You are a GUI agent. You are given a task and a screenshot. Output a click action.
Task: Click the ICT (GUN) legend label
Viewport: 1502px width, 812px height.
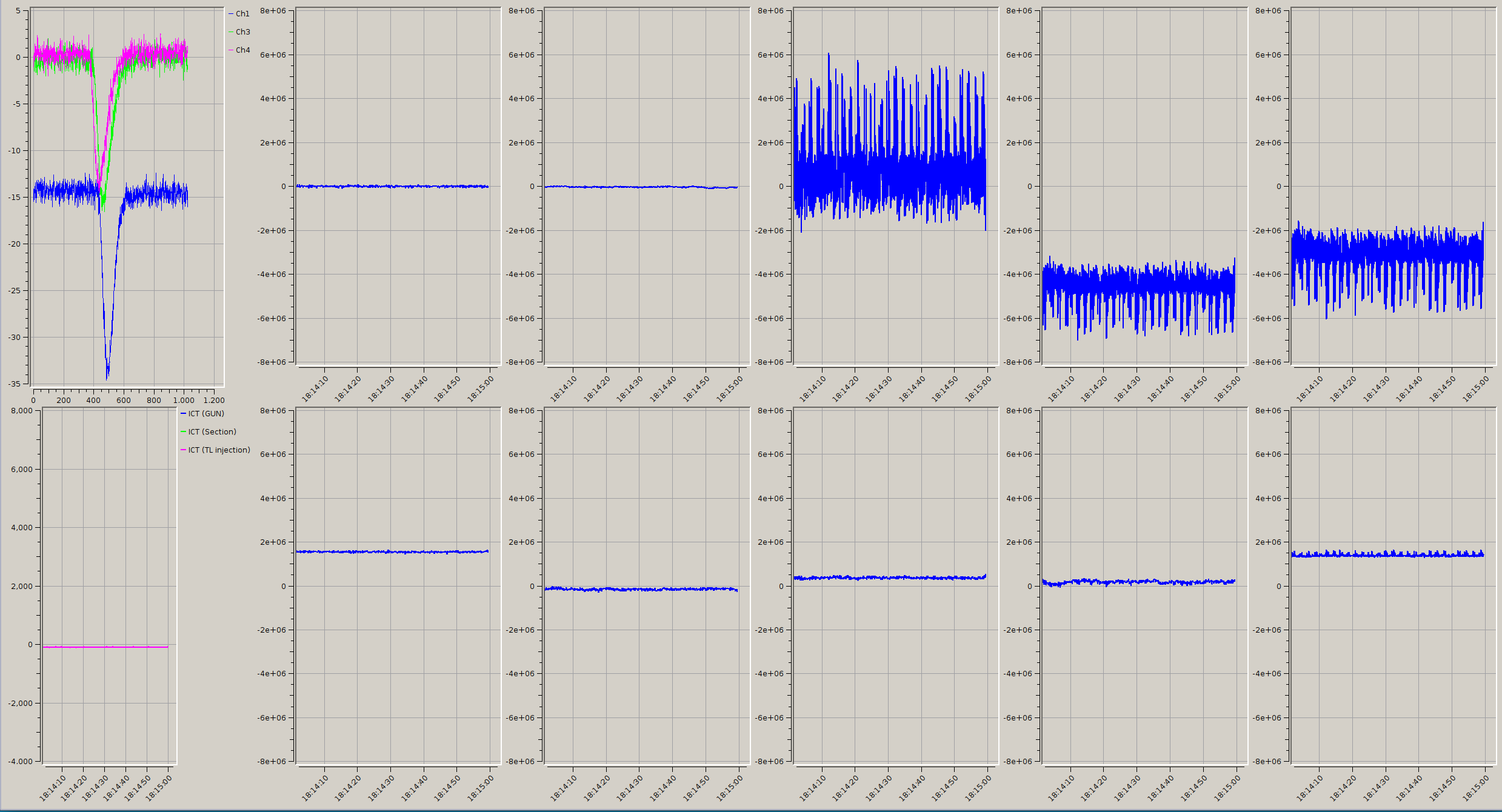click(x=206, y=414)
